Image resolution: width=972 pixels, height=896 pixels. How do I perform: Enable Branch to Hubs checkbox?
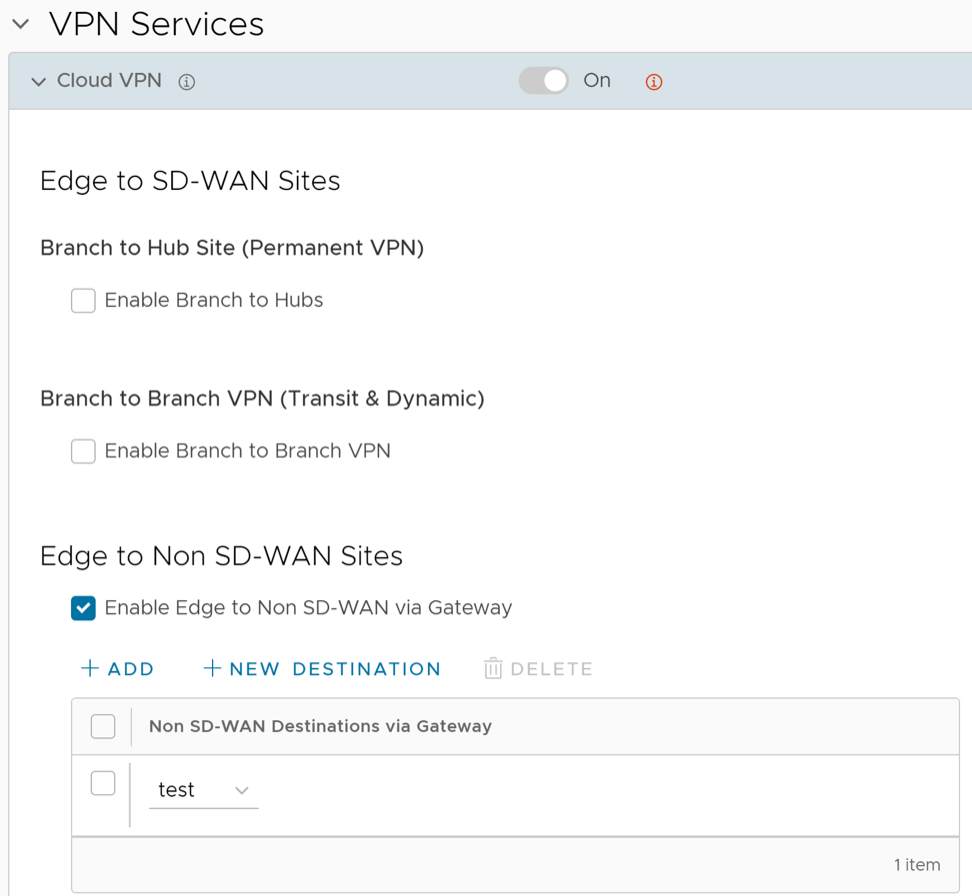[83, 300]
